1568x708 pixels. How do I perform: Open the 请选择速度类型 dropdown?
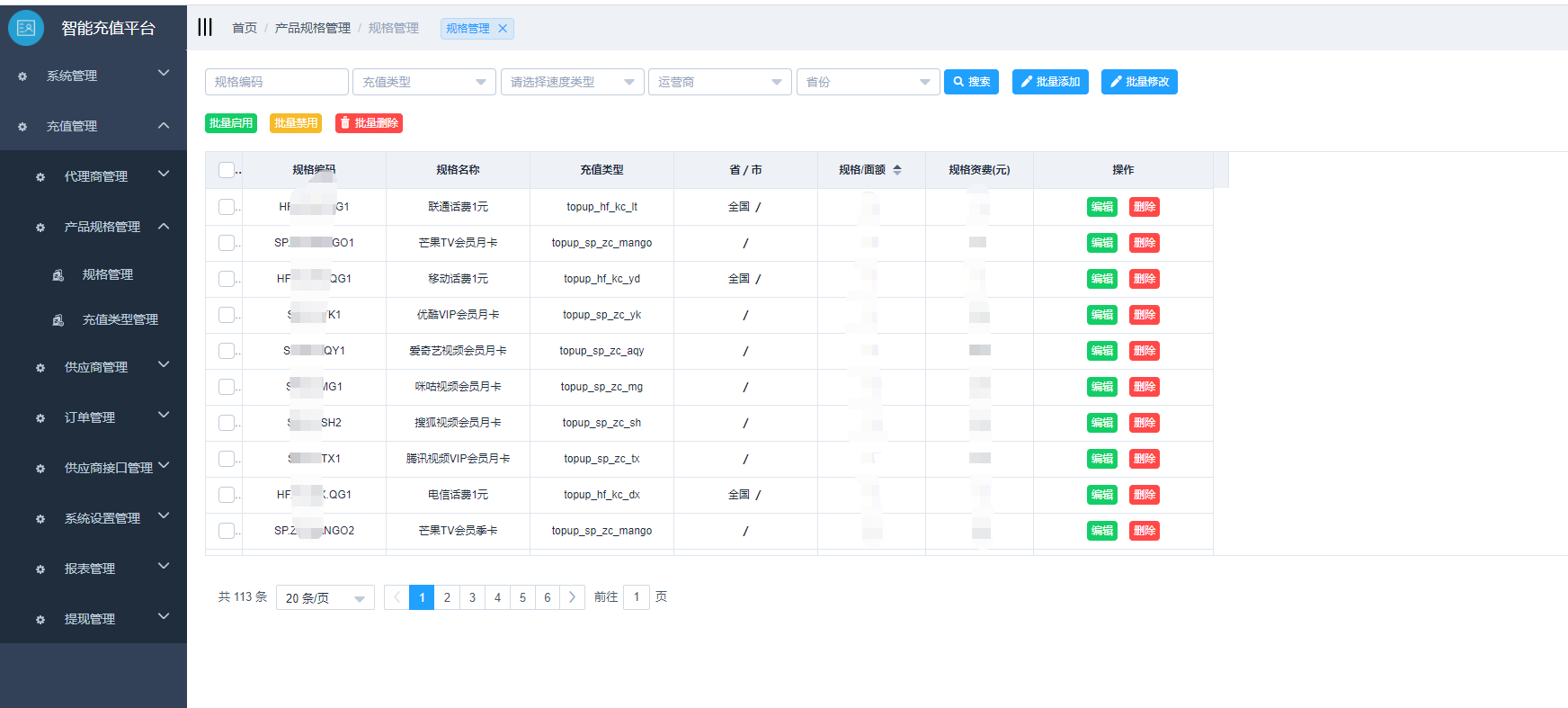pos(572,82)
